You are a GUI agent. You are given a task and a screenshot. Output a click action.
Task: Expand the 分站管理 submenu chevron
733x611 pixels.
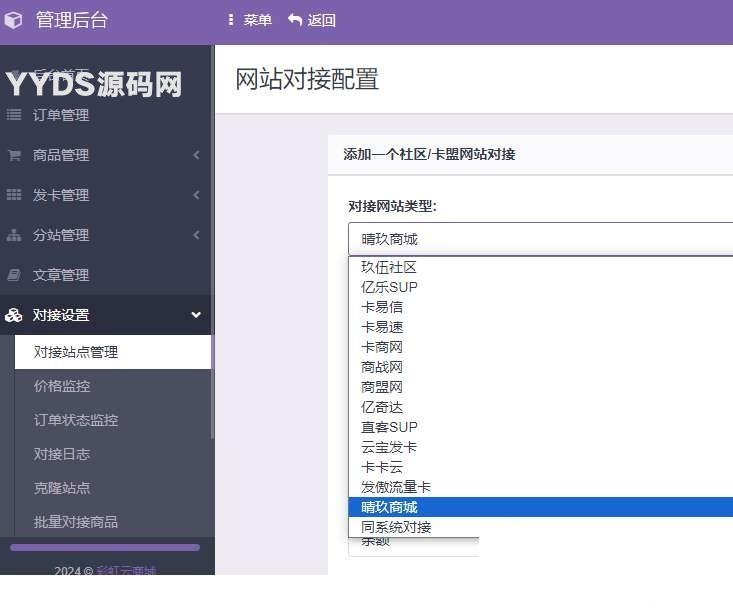tap(196, 235)
